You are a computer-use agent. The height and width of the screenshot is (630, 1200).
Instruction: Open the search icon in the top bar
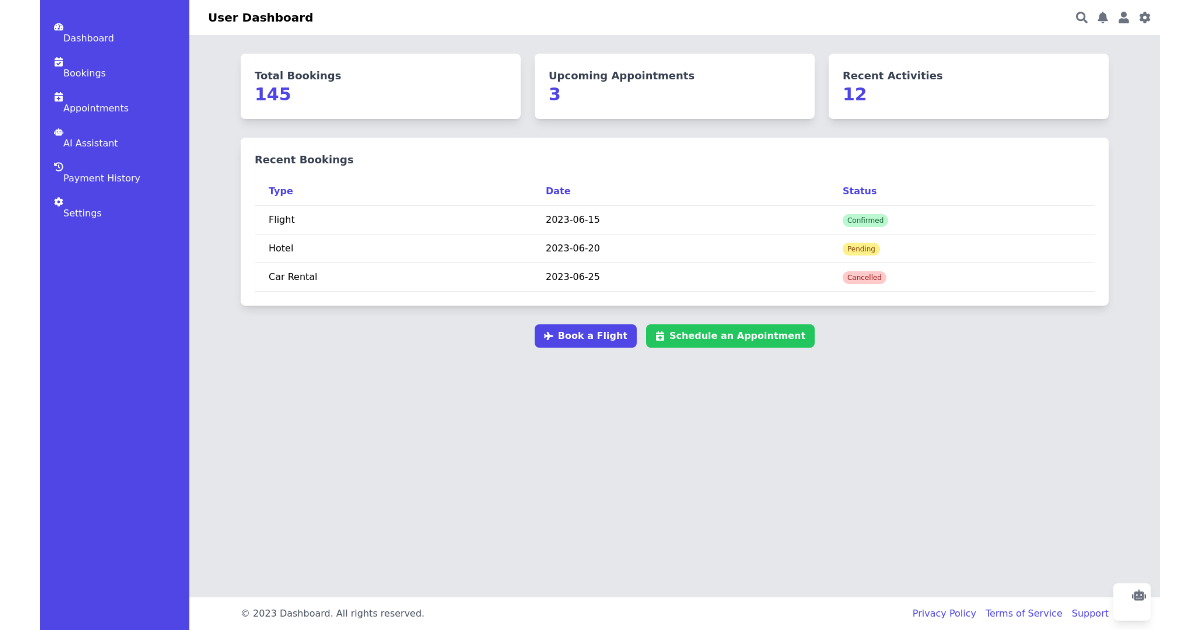point(1081,17)
